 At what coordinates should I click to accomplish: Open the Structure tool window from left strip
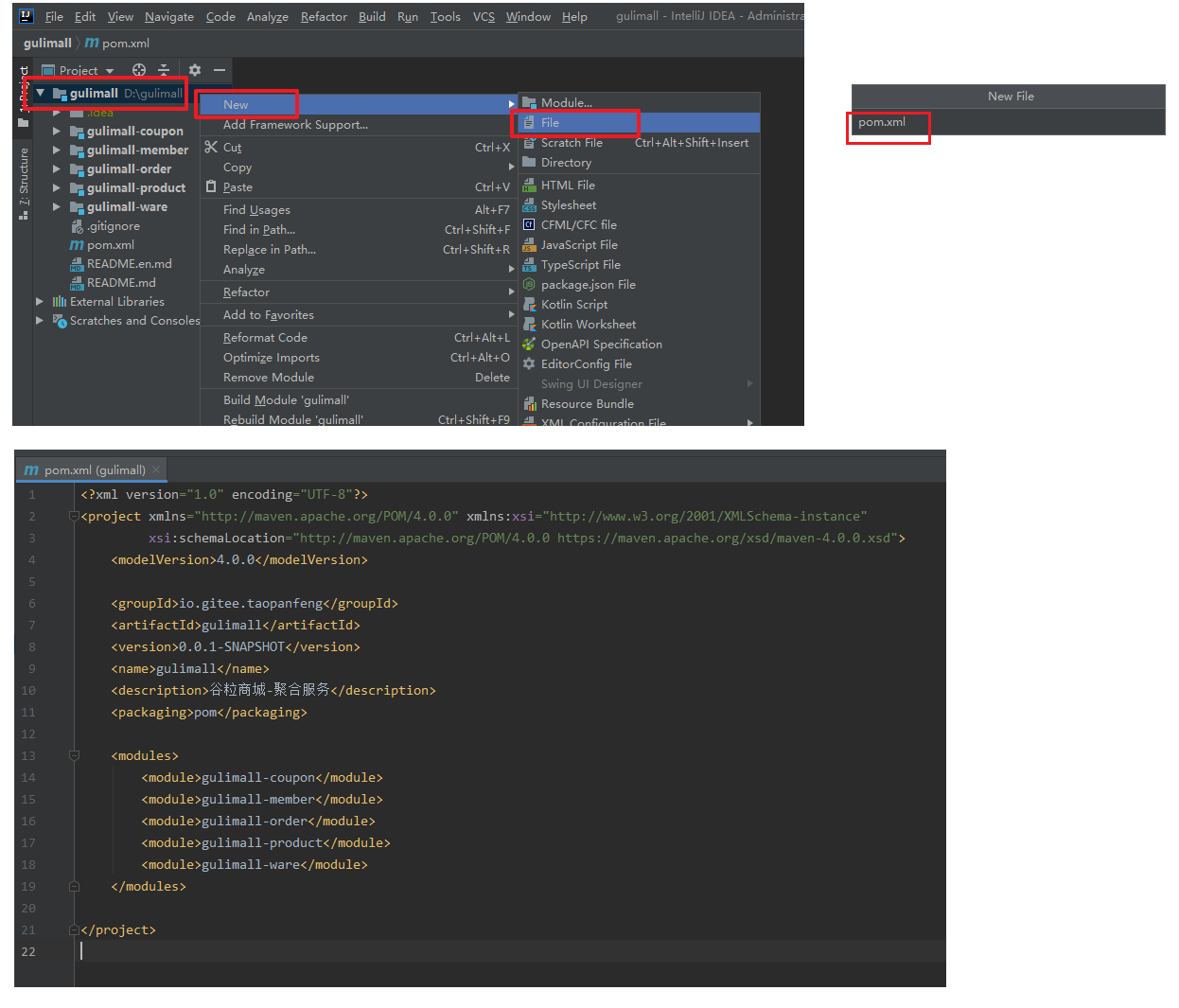click(x=24, y=184)
